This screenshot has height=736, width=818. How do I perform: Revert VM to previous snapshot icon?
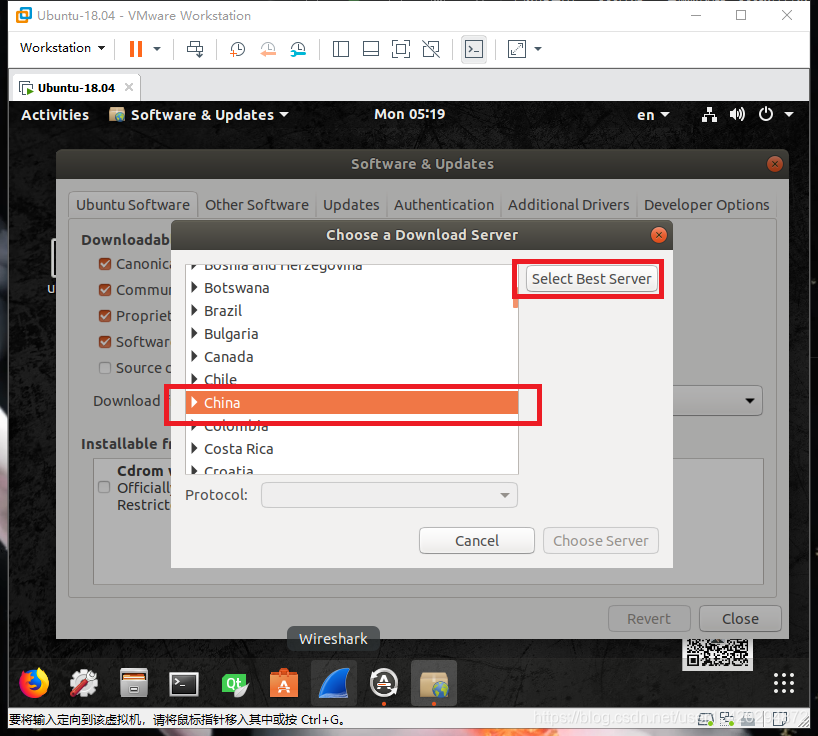268,49
